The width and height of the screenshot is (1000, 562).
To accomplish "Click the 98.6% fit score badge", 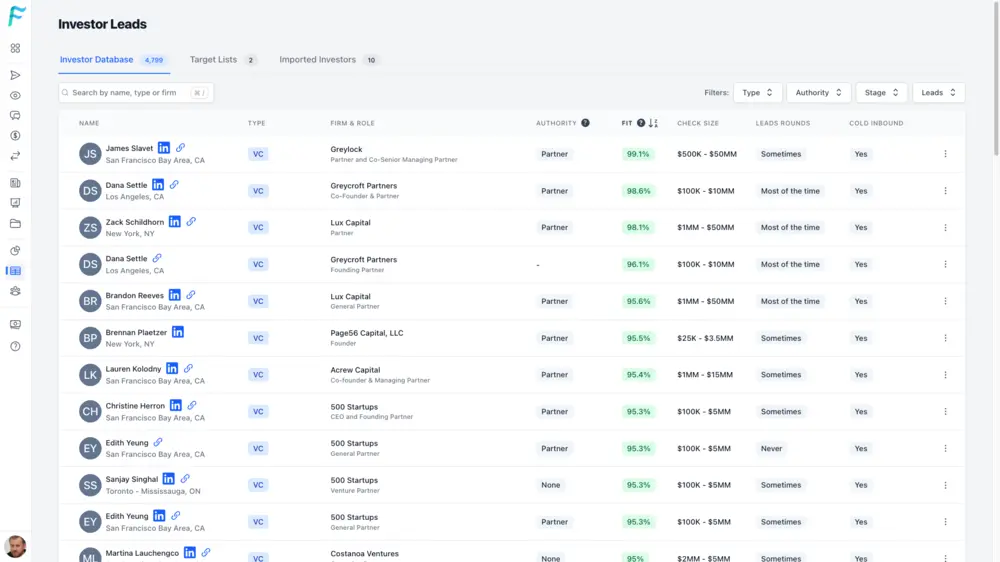I will click(638, 191).
